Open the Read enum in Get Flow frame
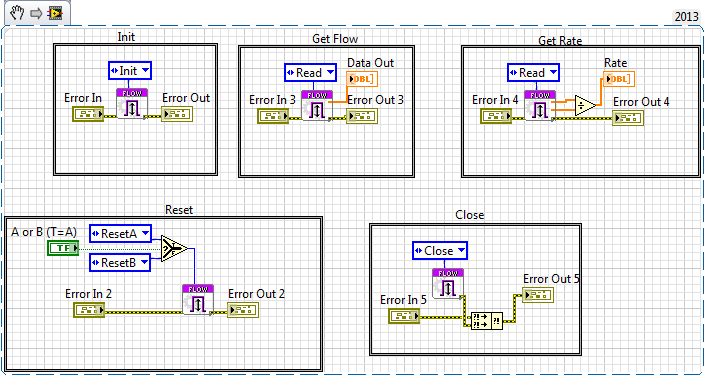 point(310,72)
